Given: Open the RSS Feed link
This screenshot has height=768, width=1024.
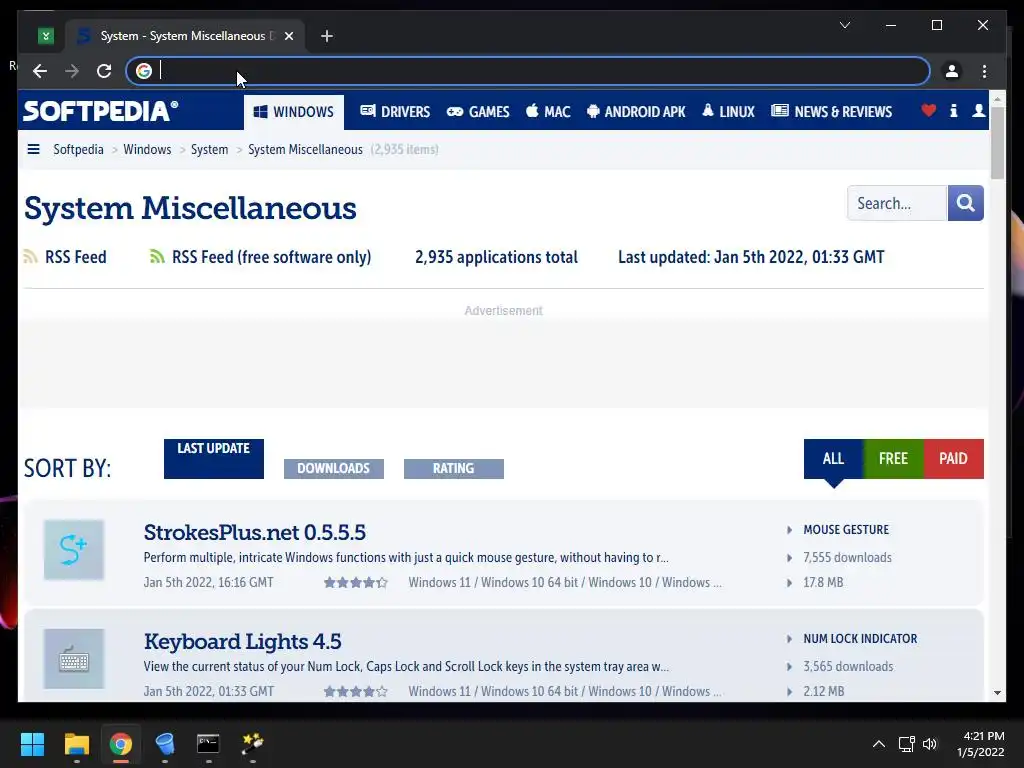Looking at the screenshot, I should (65, 257).
